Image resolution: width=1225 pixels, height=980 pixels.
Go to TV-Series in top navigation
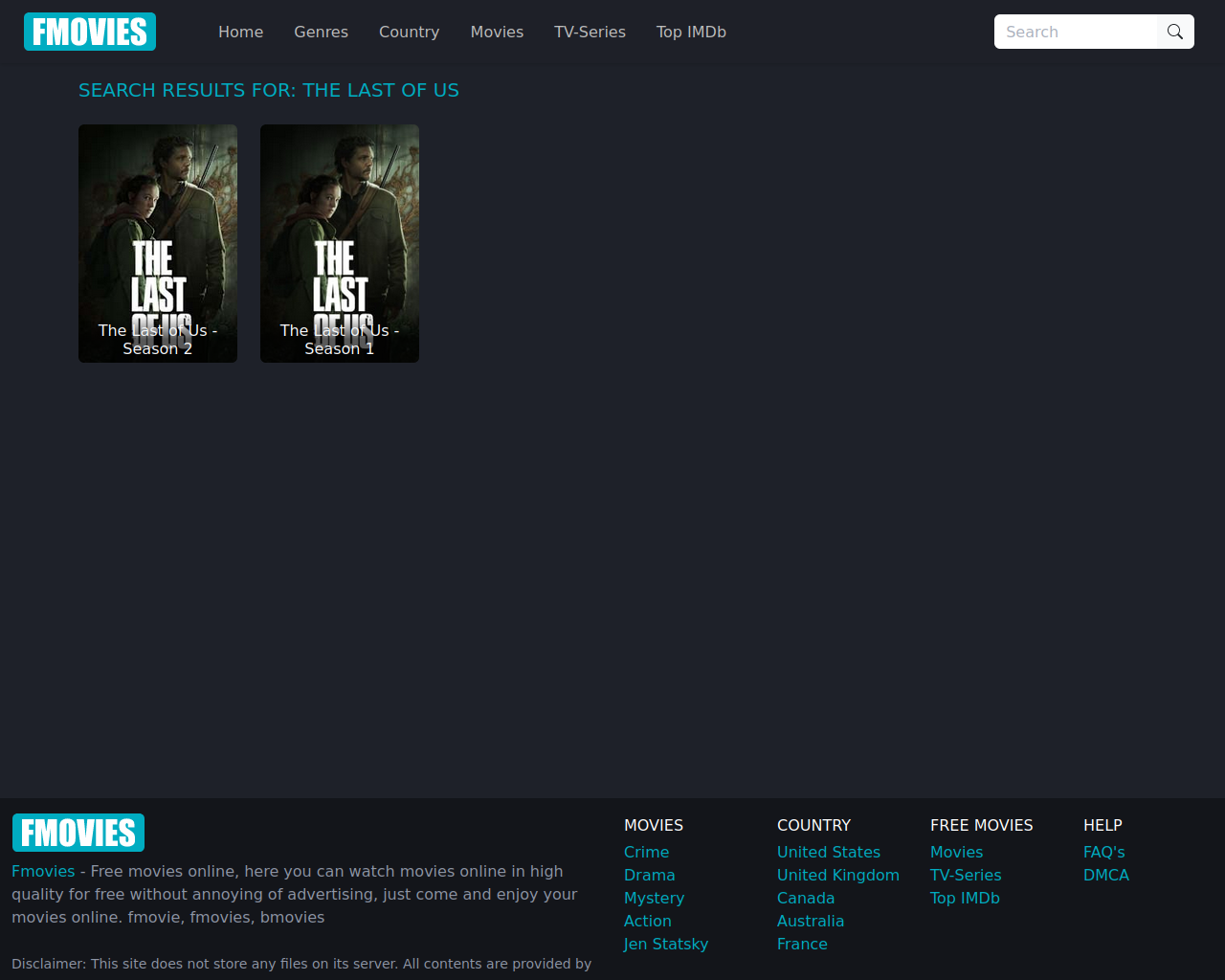[590, 32]
